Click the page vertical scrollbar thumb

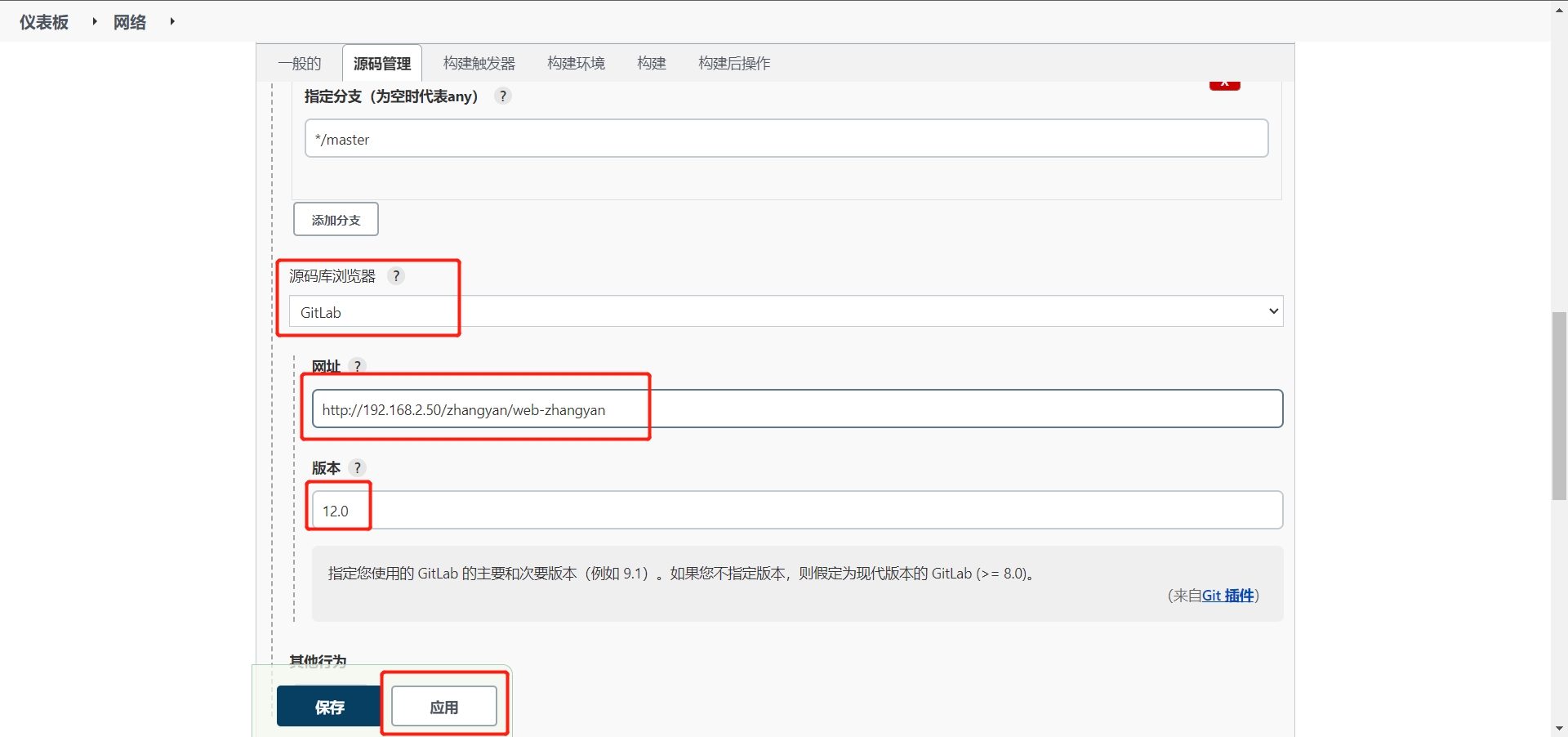(1559, 405)
